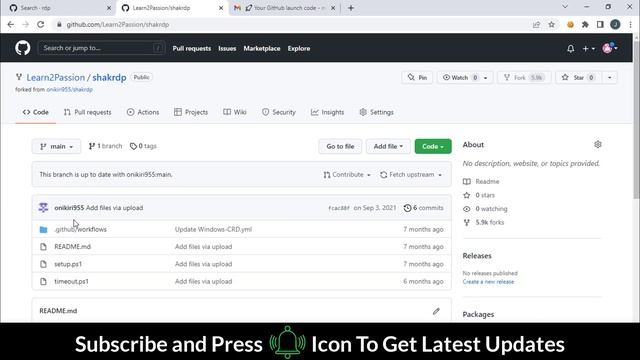Click the browser forward arrow
Screen dimensions: 640x360
[x=25, y=24]
